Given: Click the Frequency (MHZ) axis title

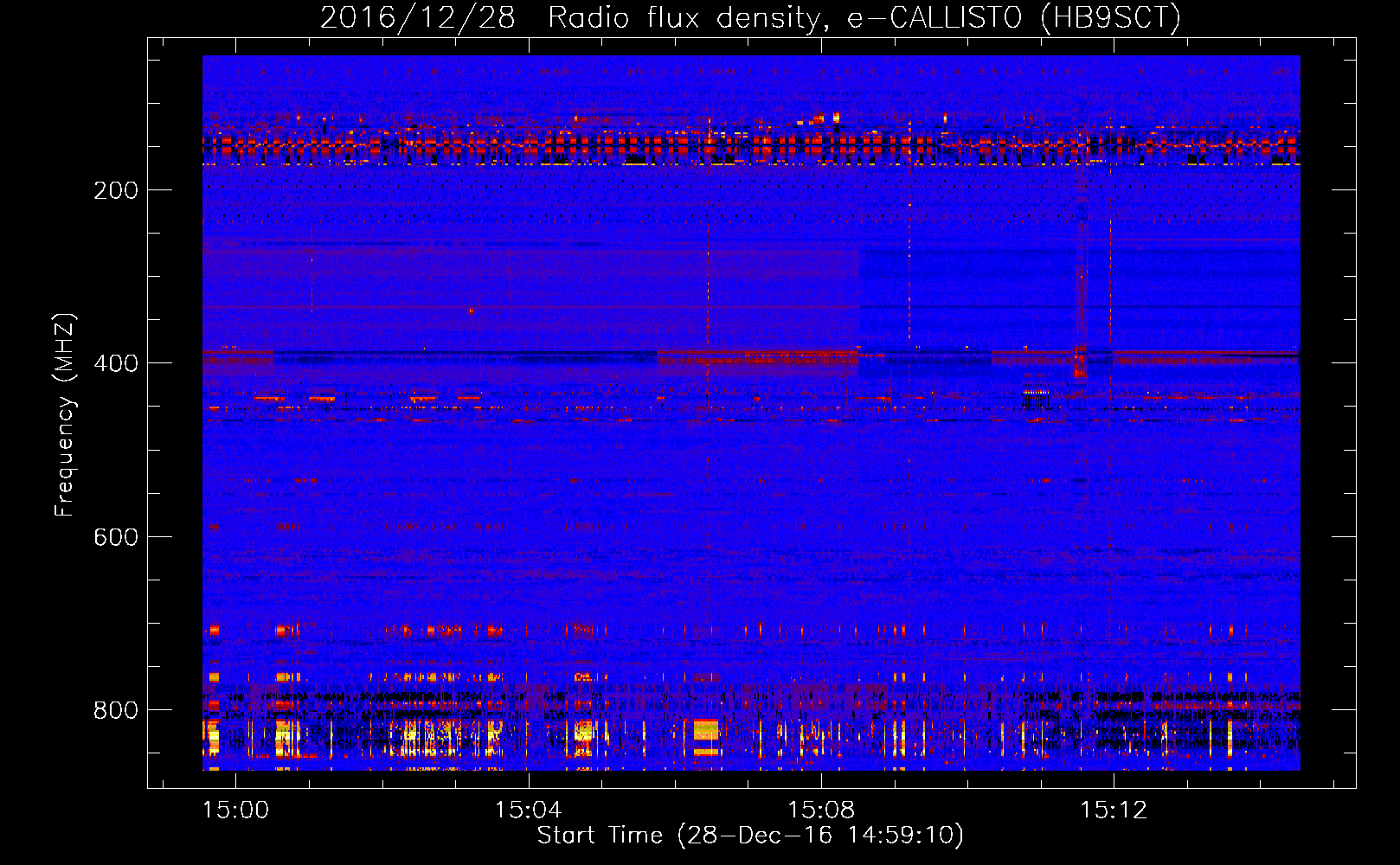Looking at the screenshot, I should coord(65,414).
